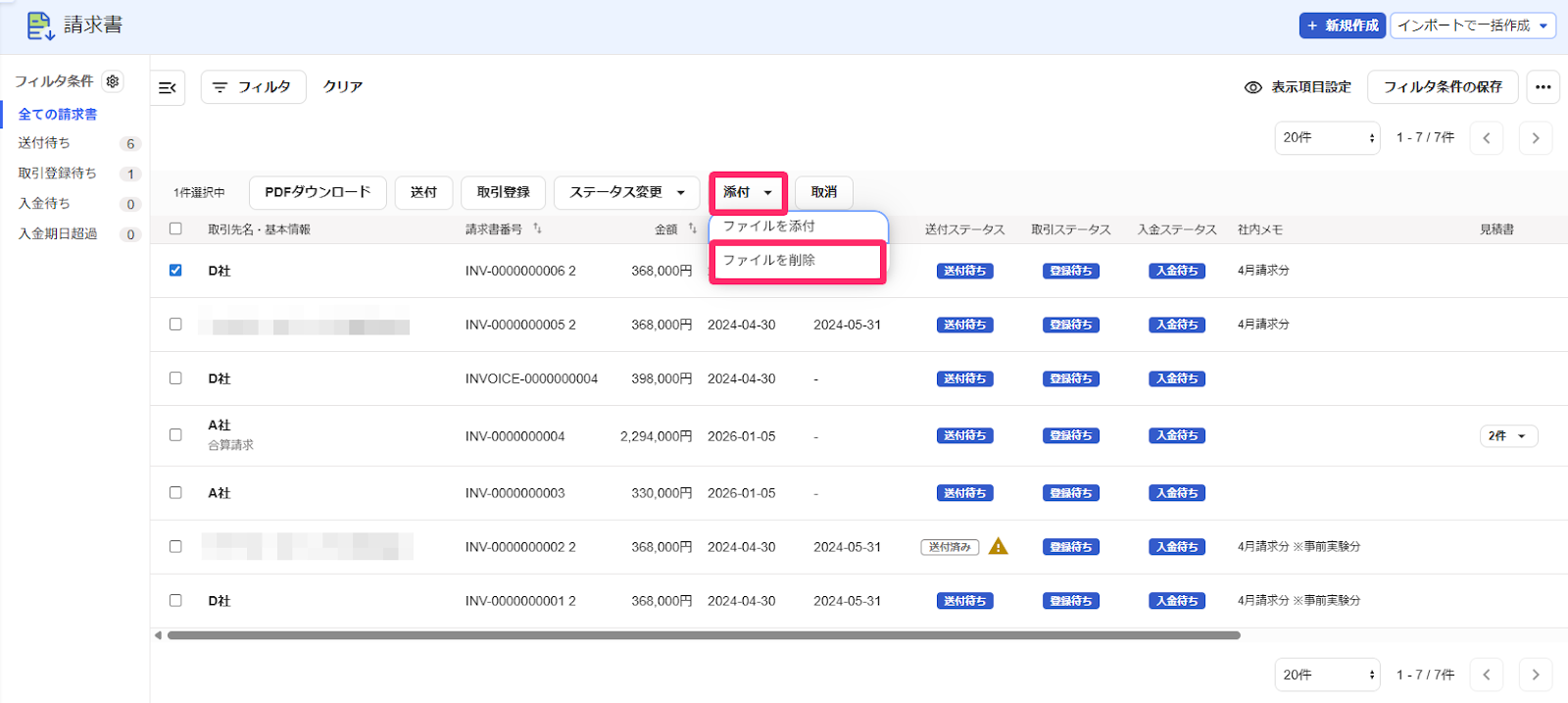Viewport: 1568px width, 703px height.
Task: Toggle the 添付 dropdown button
Action: (749, 192)
